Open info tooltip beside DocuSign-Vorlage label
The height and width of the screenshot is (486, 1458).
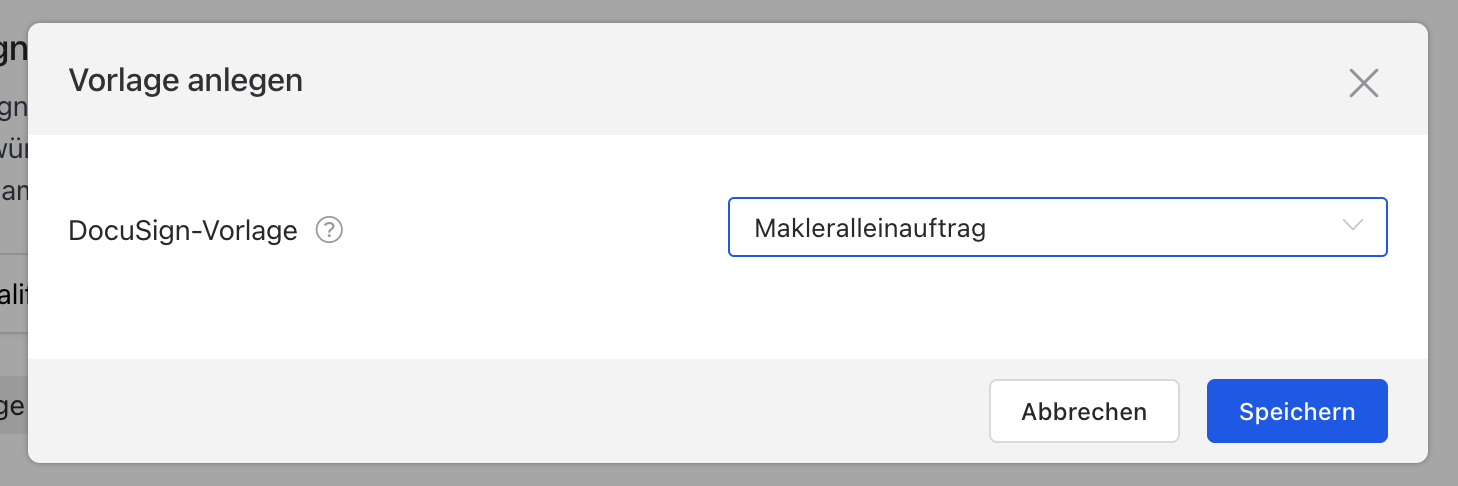[329, 230]
